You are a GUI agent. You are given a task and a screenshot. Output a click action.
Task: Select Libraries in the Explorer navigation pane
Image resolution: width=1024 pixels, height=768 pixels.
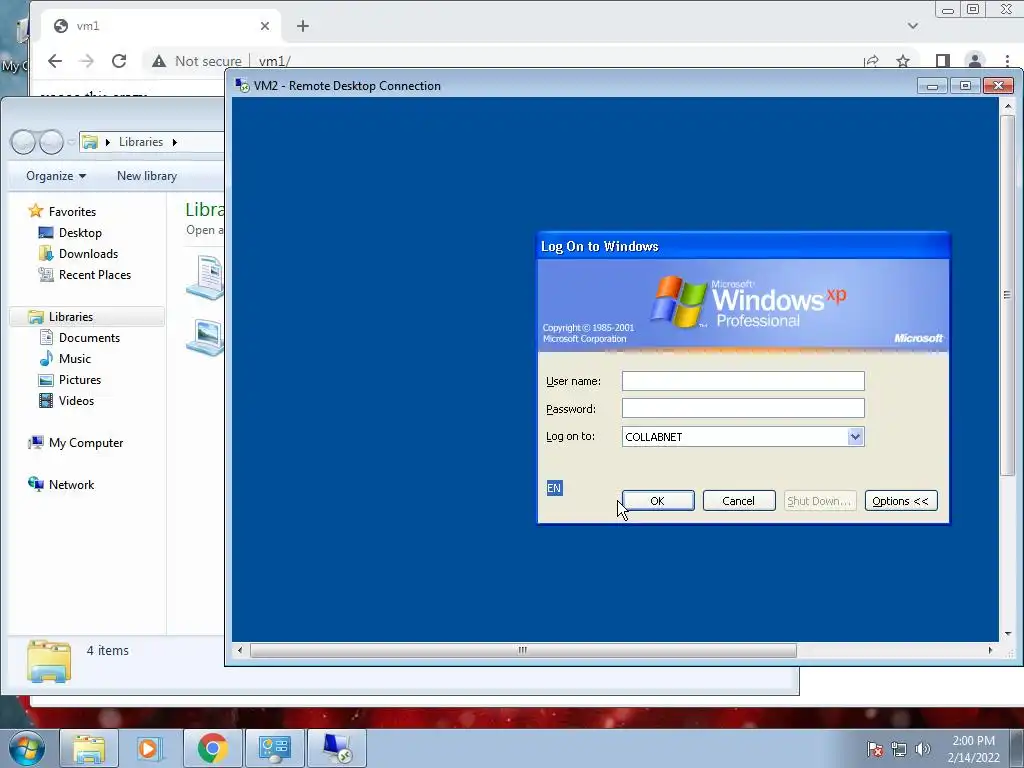coord(71,317)
